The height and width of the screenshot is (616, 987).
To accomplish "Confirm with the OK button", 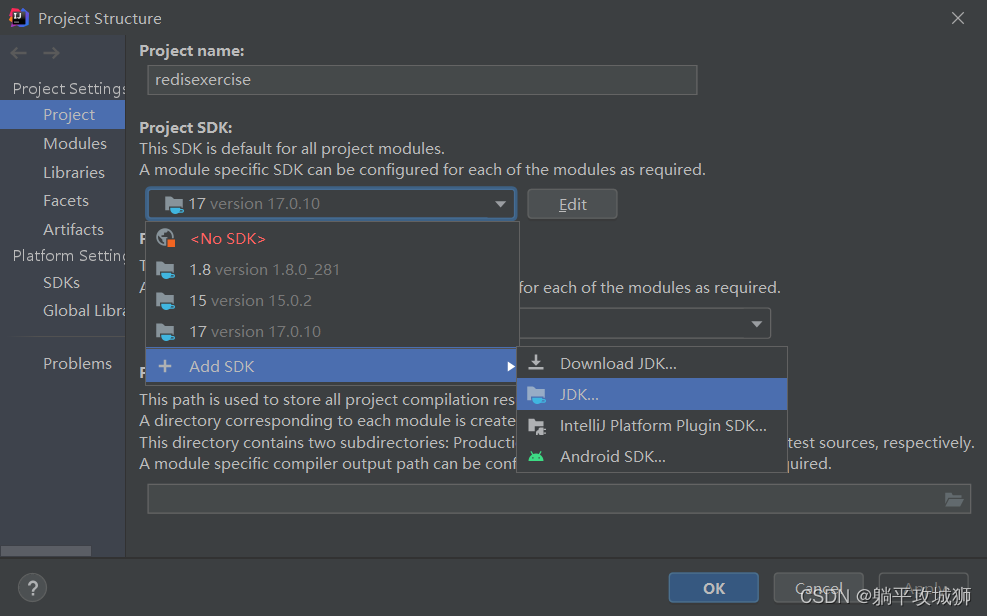I will point(713,588).
